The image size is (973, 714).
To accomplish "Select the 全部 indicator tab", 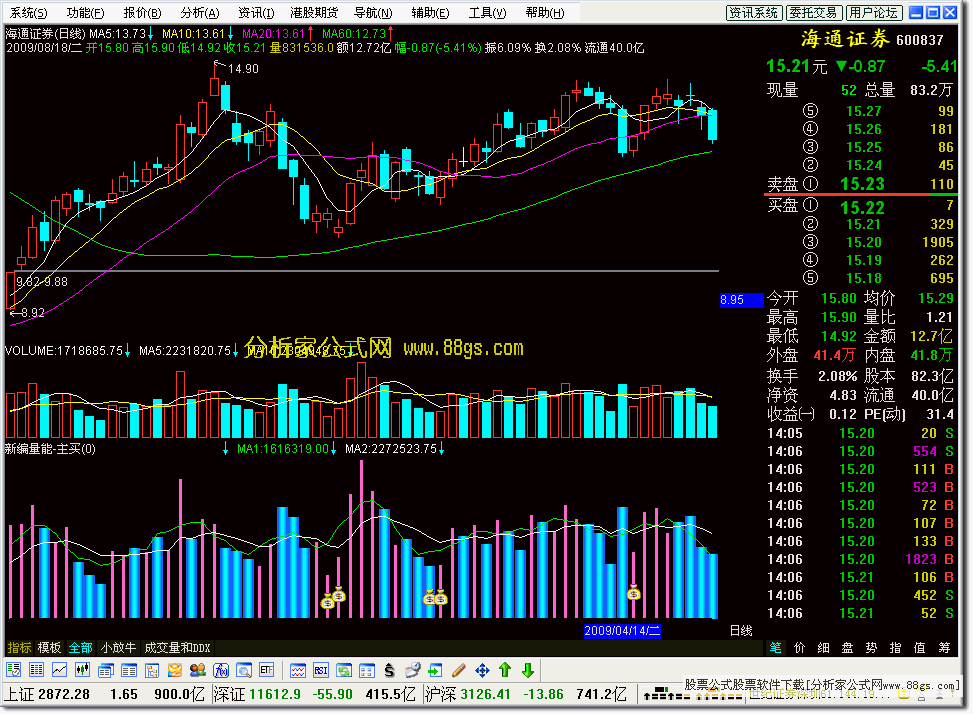I will [x=80, y=648].
